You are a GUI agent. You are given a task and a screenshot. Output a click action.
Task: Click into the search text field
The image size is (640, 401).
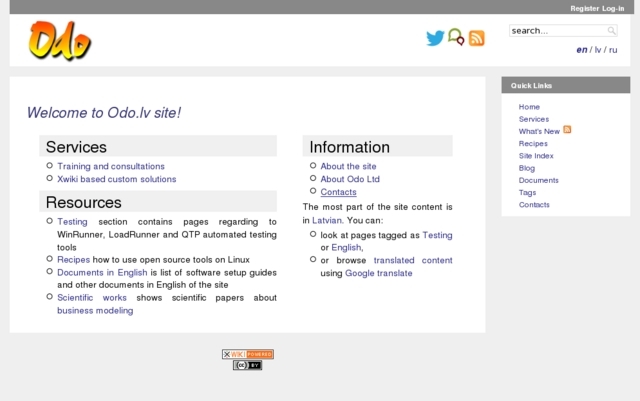coord(557,31)
